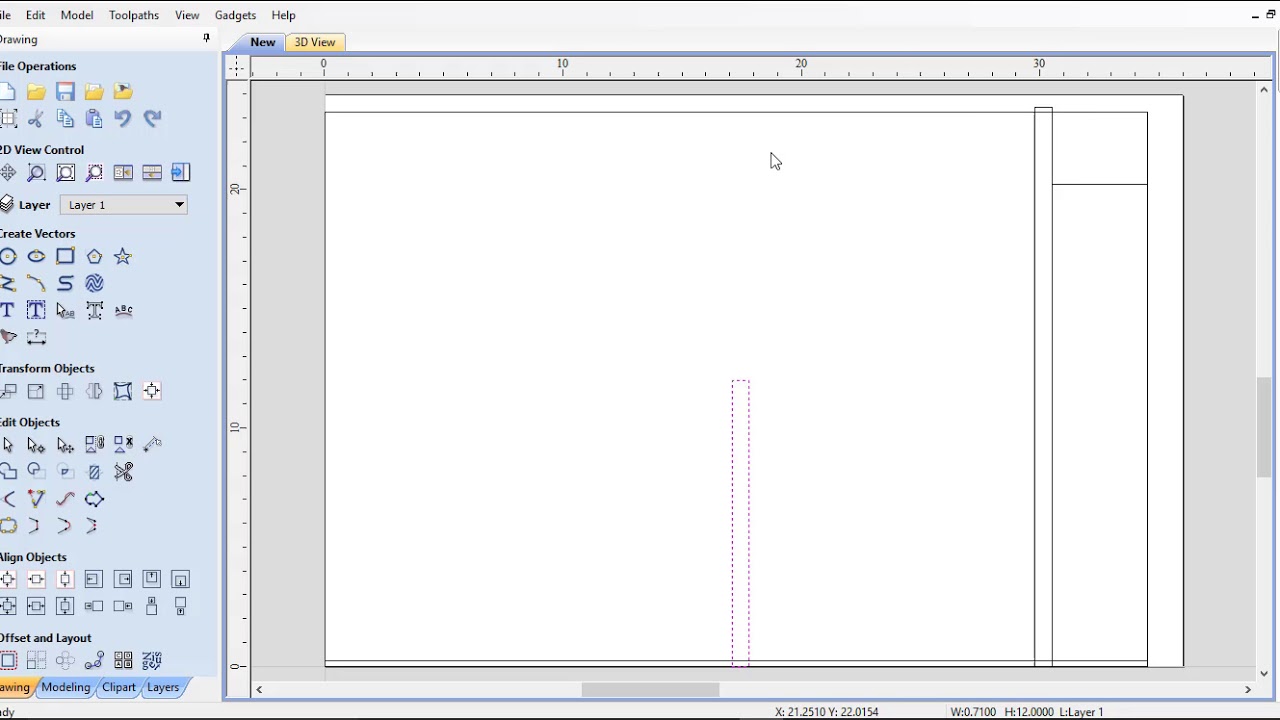Viewport: 1280px width, 720px height.
Task: Click horizontal scrollbar left arrow
Action: pos(259,689)
